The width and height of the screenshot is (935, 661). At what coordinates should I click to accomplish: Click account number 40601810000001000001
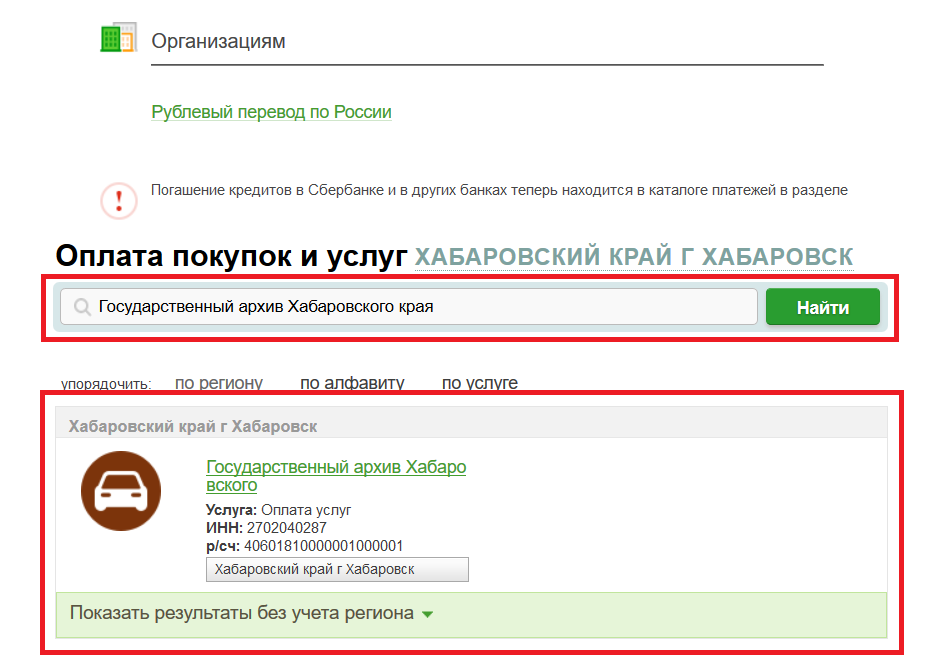click(x=324, y=546)
